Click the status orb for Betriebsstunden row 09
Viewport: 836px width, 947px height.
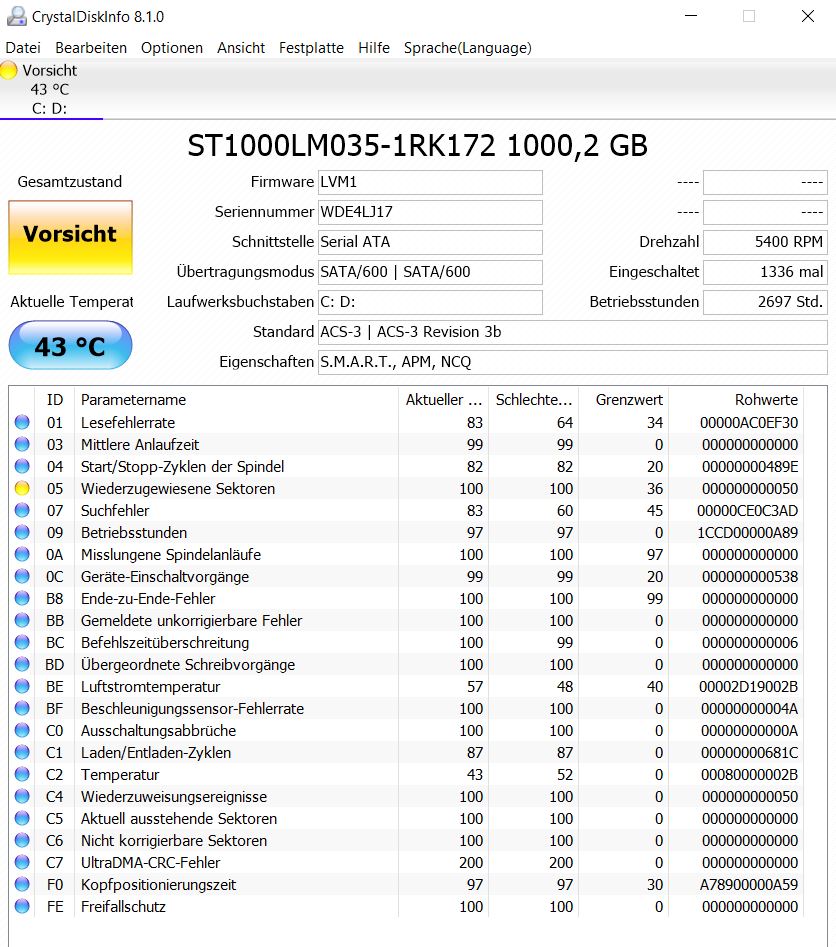[22, 533]
